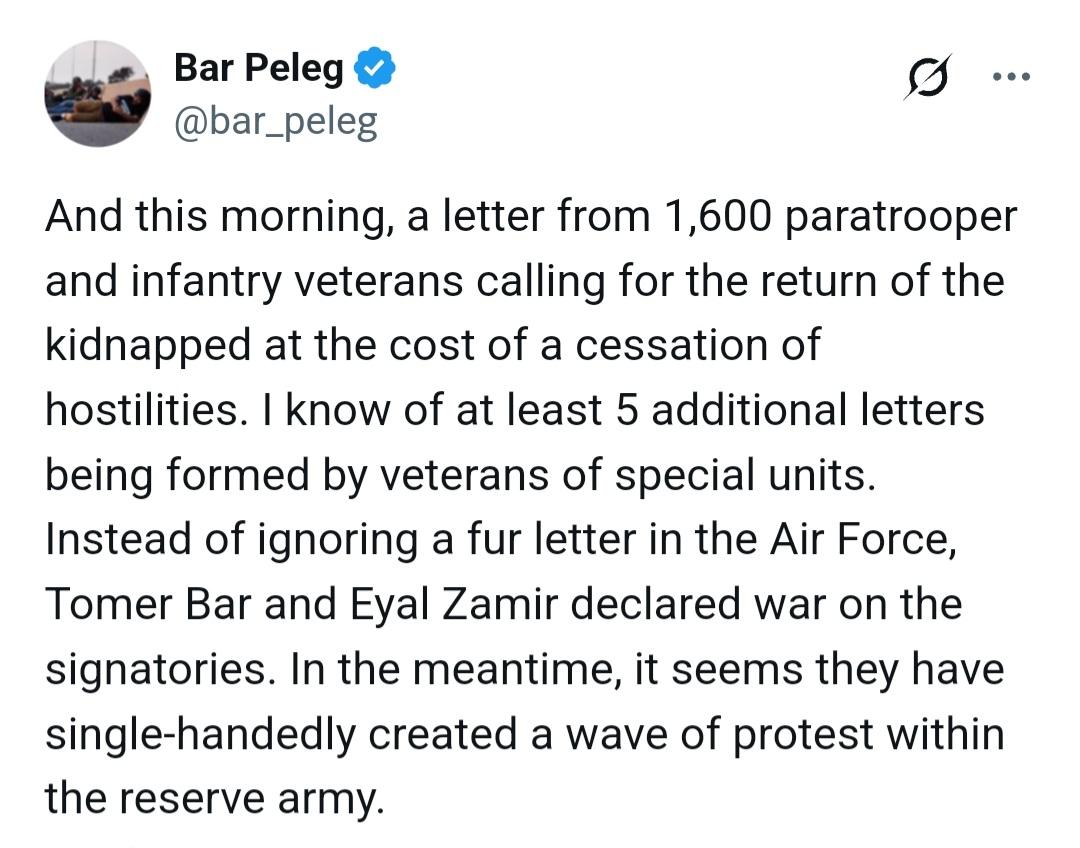Open the @bar_peleg handle link
Viewport: 1080px width, 848px height.
[276, 121]
